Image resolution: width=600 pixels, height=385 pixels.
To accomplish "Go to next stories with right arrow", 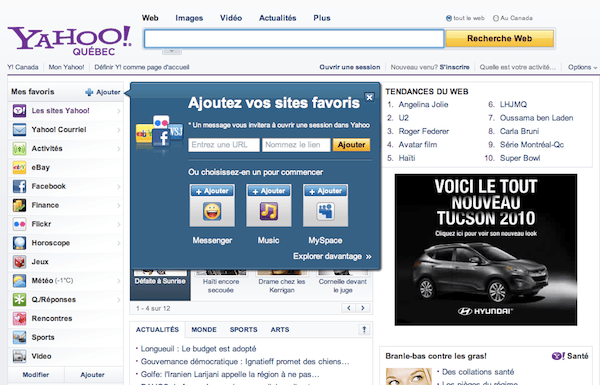I will 363,308.
